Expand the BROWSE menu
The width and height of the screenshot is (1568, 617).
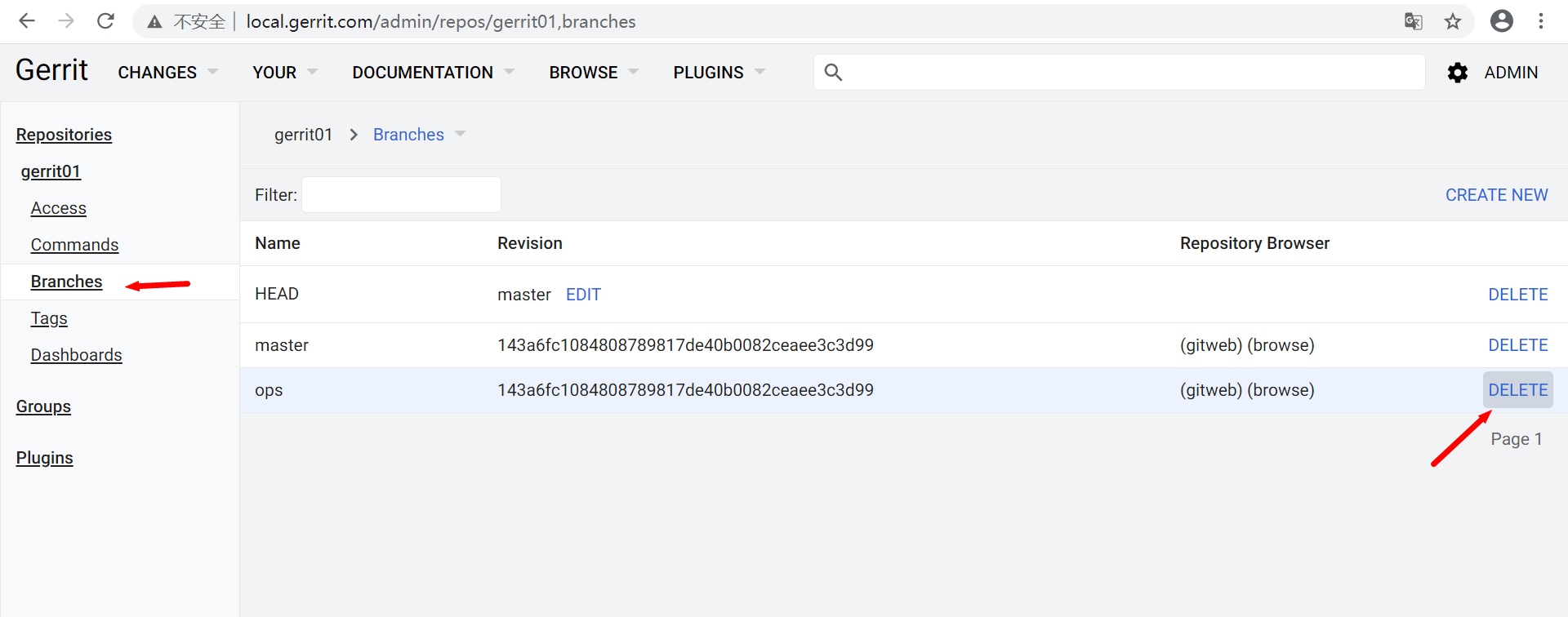tap(594, 73)
